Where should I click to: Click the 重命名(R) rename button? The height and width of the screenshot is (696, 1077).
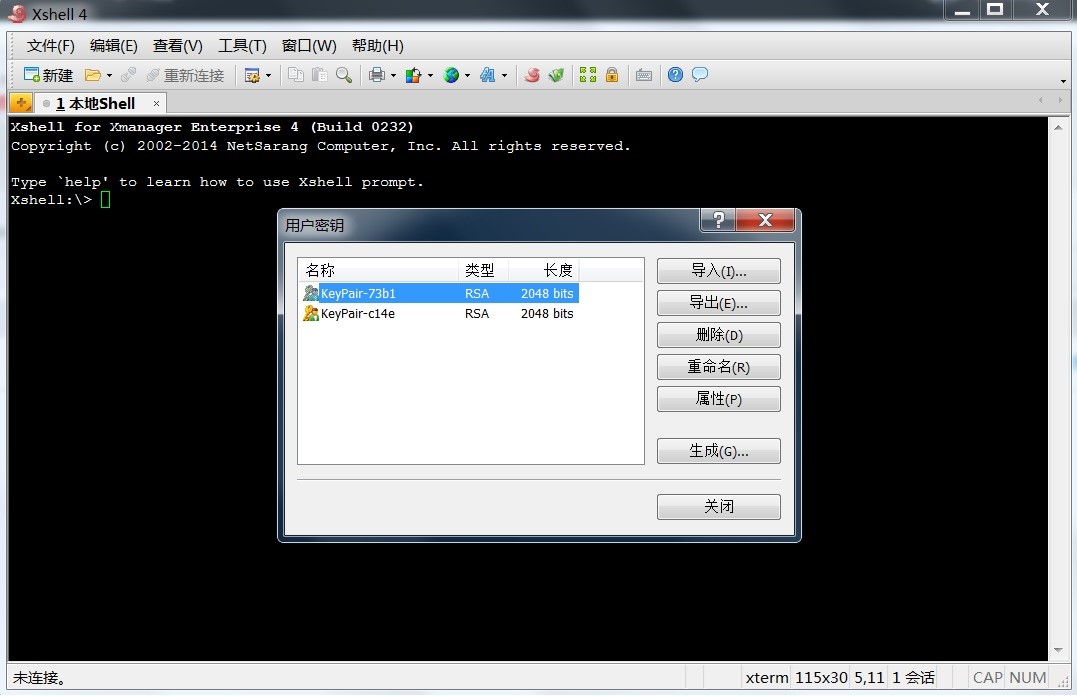pyautogui.click(x=718, y=367)
